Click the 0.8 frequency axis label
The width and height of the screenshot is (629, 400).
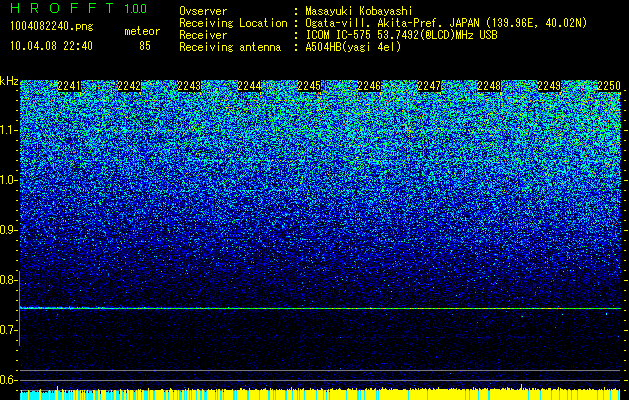pos(8,280)
